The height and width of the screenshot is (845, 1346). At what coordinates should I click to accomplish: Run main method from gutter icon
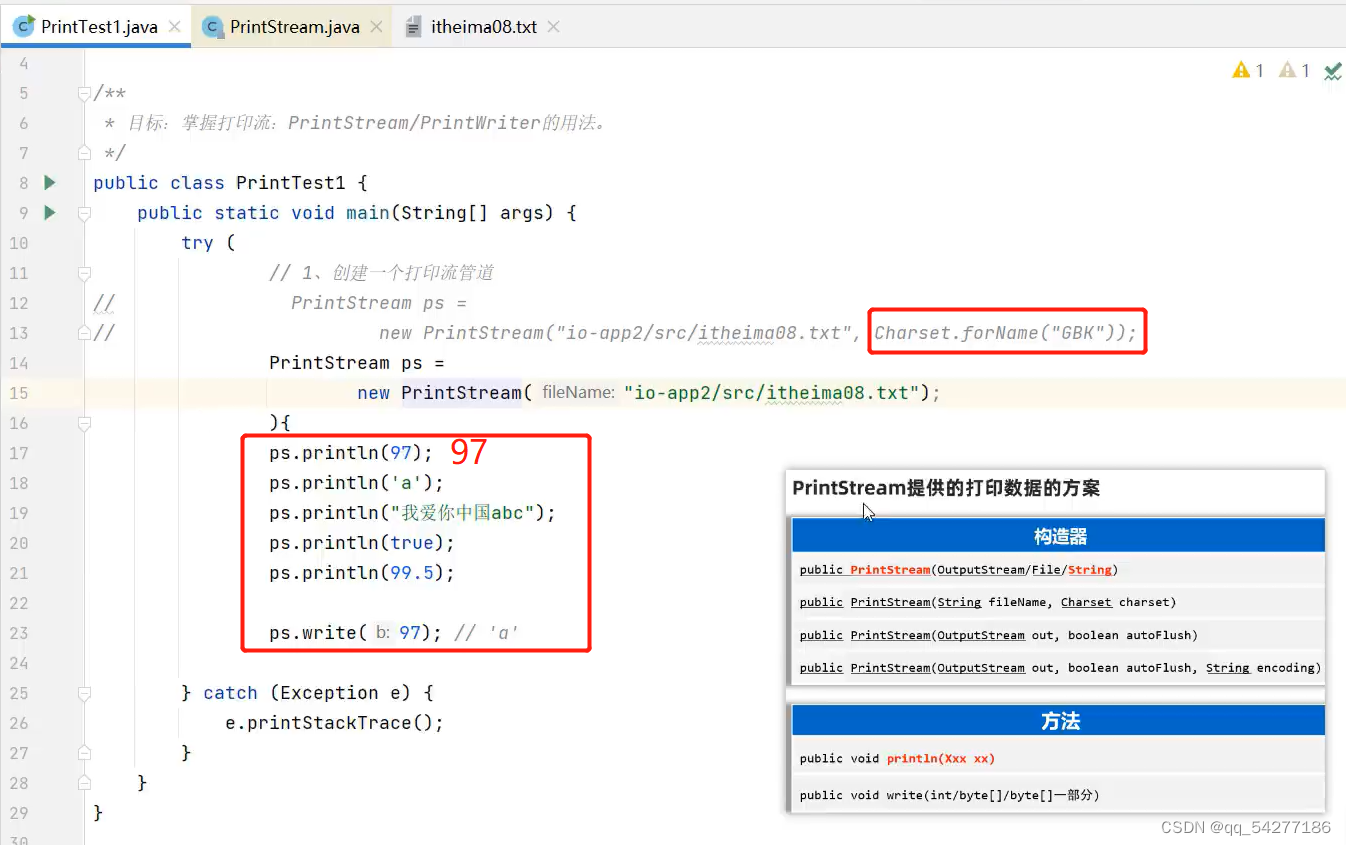coord(49,213)
